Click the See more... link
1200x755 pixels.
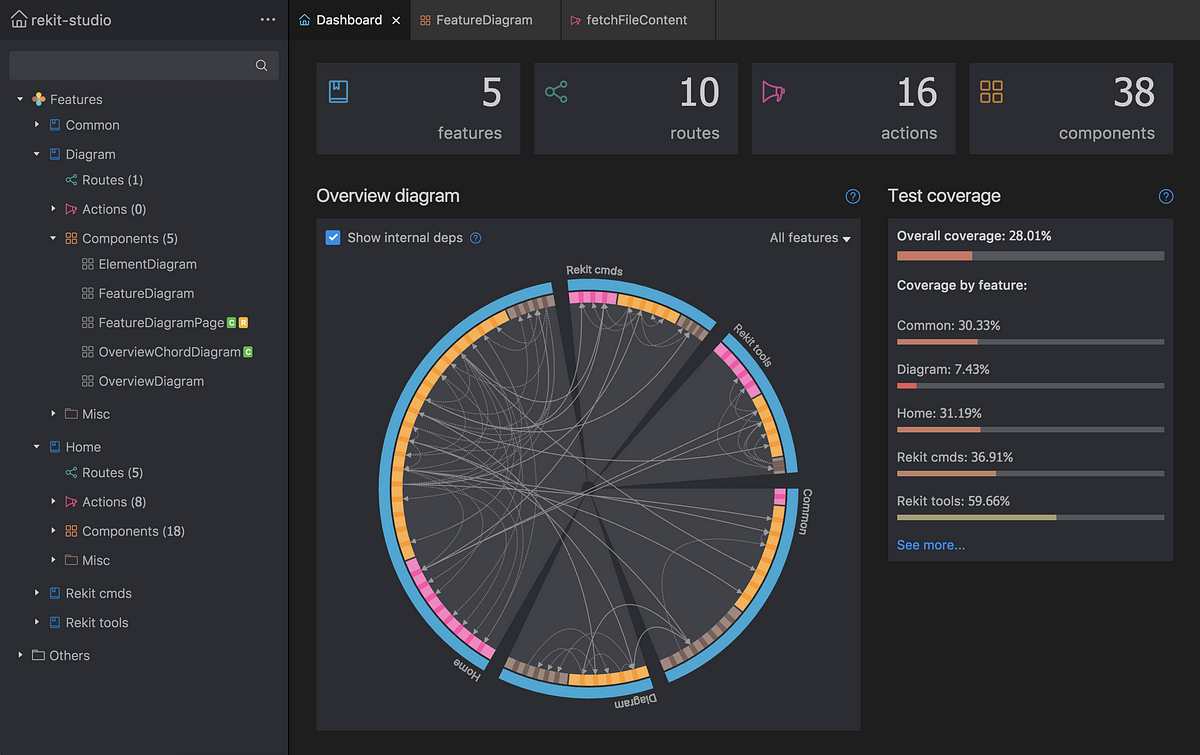(931, 545)
